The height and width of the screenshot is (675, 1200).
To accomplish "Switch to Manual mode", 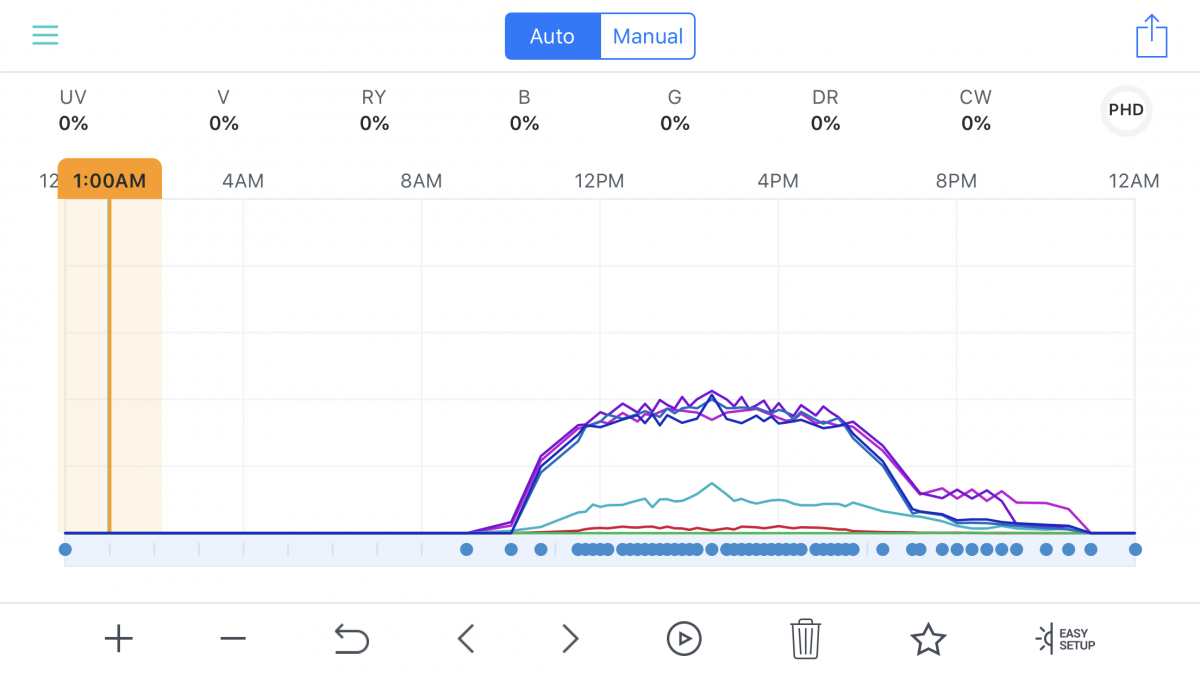I will (648, 36).
